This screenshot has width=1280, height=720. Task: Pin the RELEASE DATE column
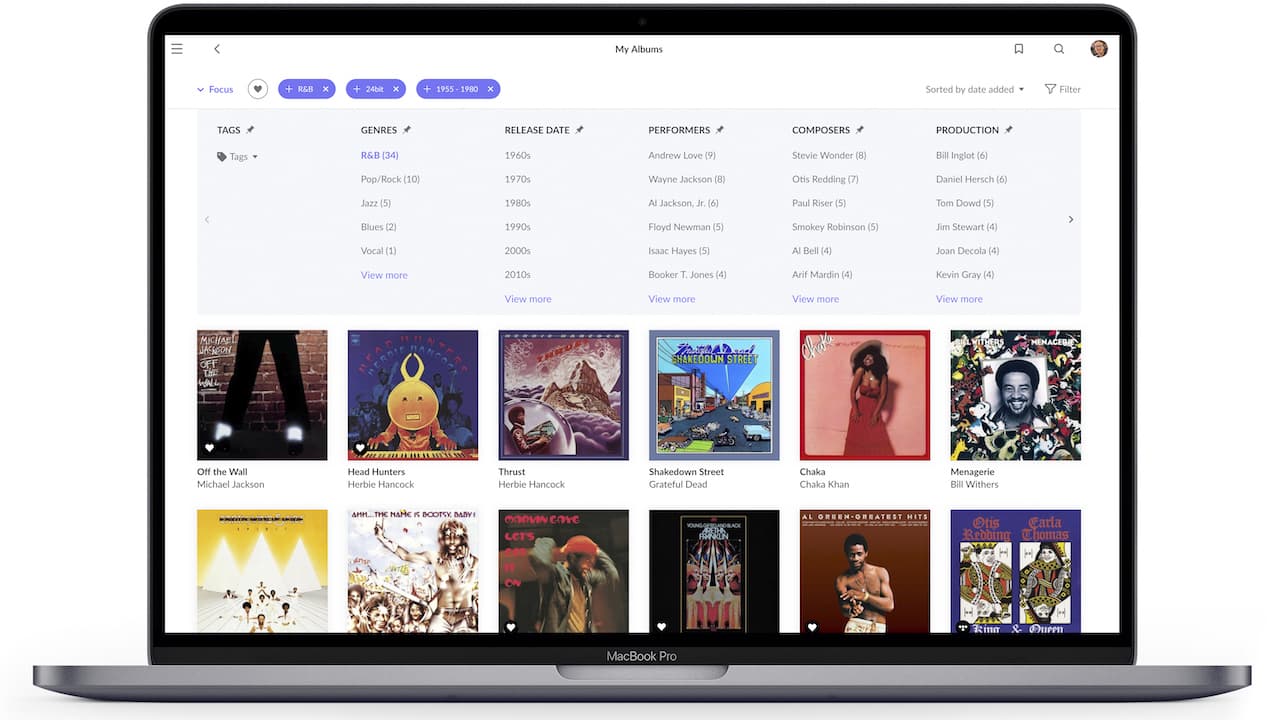[580, 130]
